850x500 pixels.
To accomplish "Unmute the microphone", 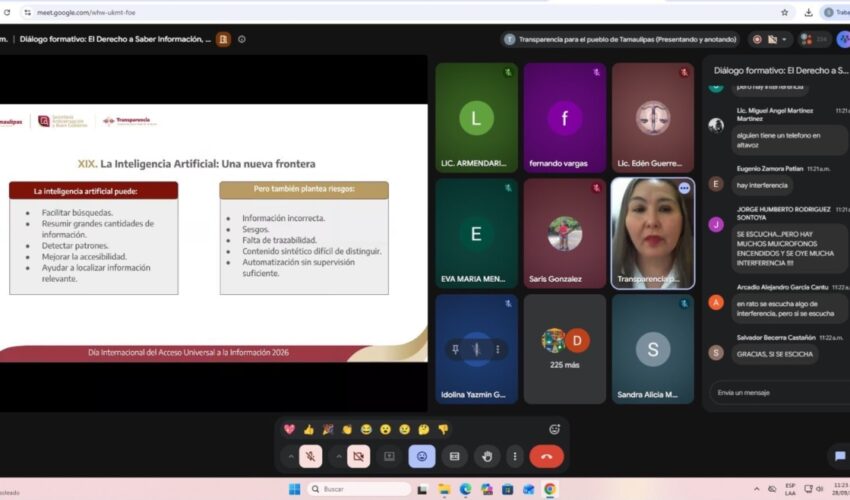I will tap(311, 457).
